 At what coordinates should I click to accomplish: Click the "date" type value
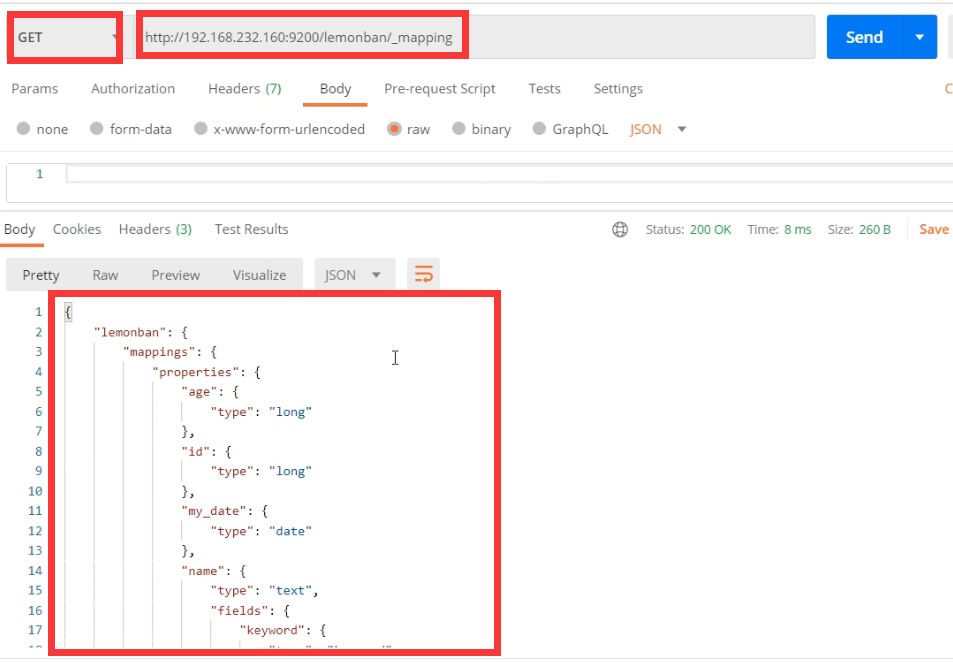[x=290, y=531]
